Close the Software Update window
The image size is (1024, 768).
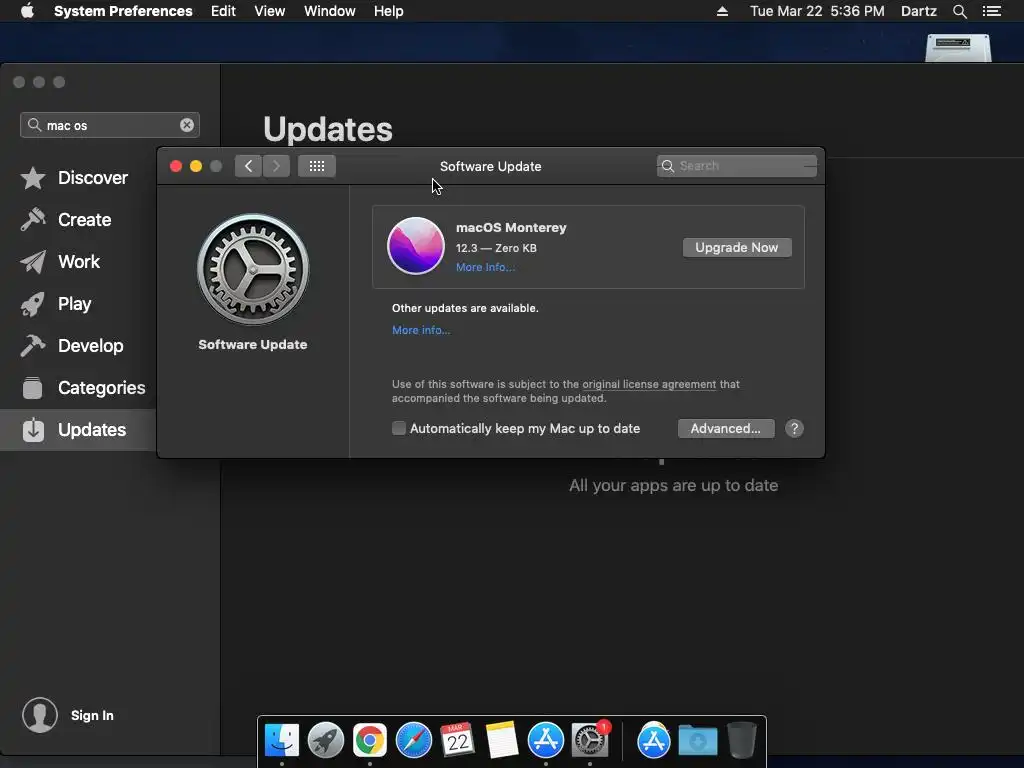[176, 166]
